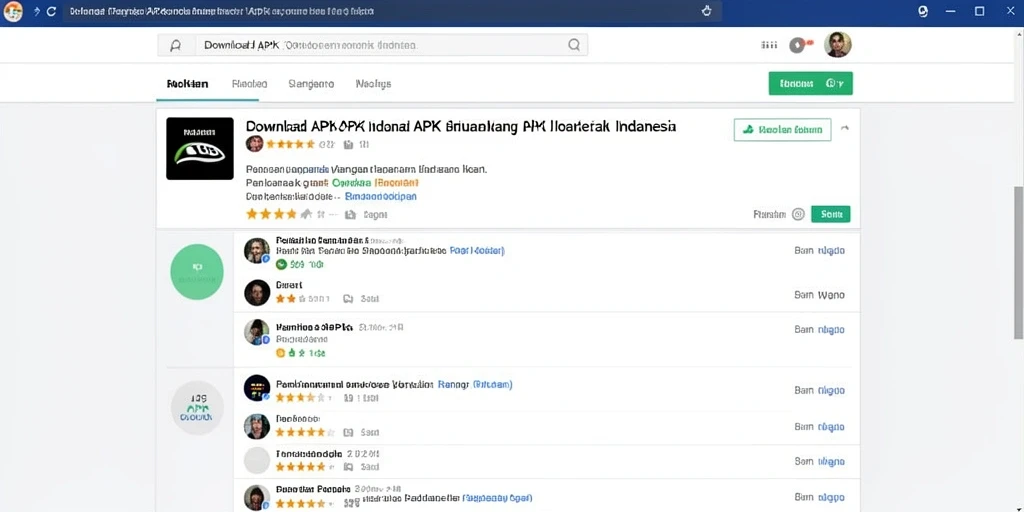
Task: Open the blue link in the bottom review row
Action: [x=498, y=498]
